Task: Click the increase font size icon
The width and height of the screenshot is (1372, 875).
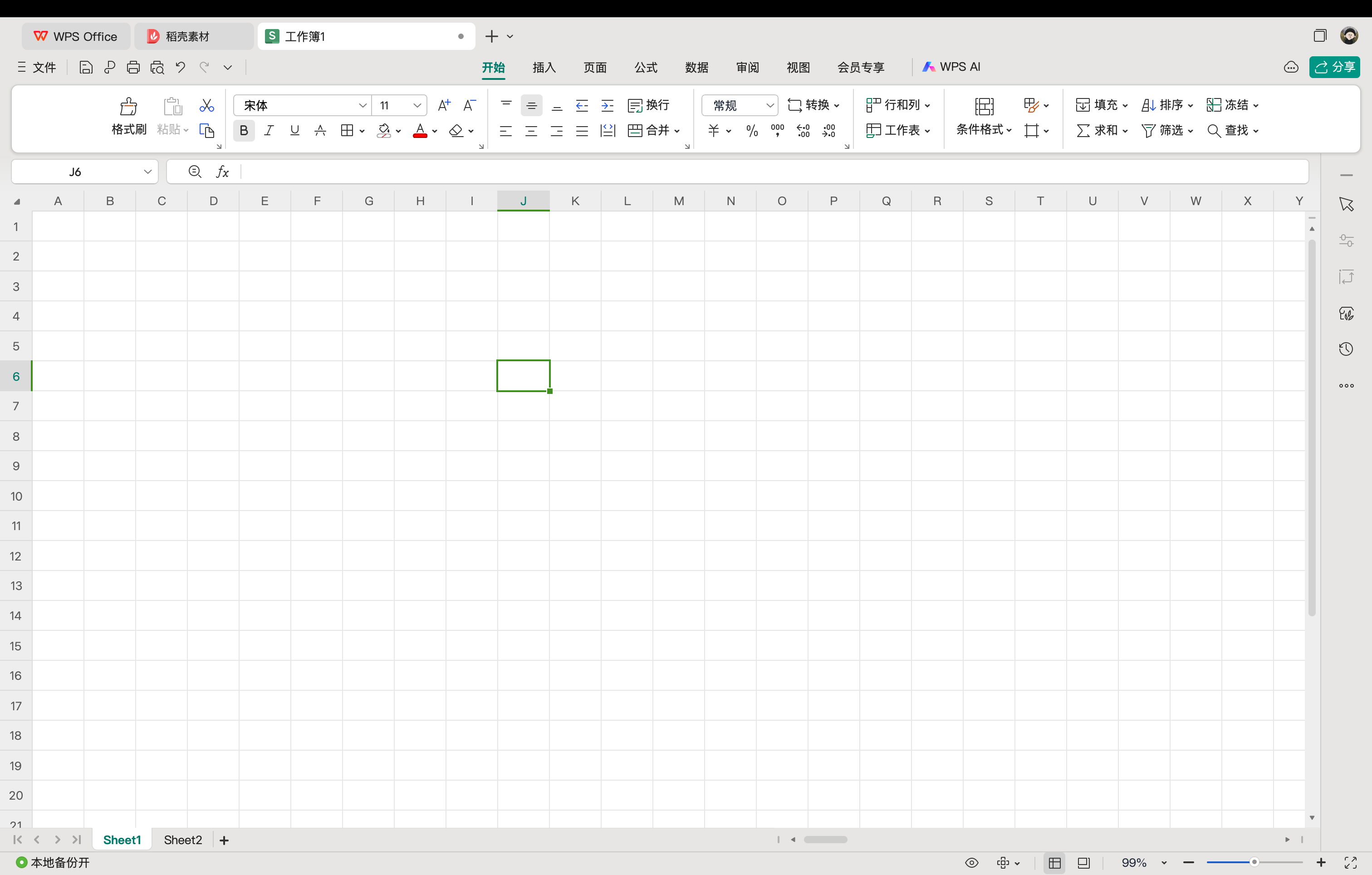Action: tap(444, 105)
